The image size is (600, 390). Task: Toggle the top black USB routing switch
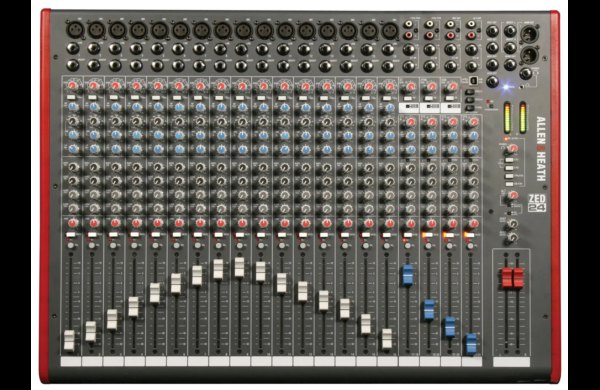pos(469,92)
